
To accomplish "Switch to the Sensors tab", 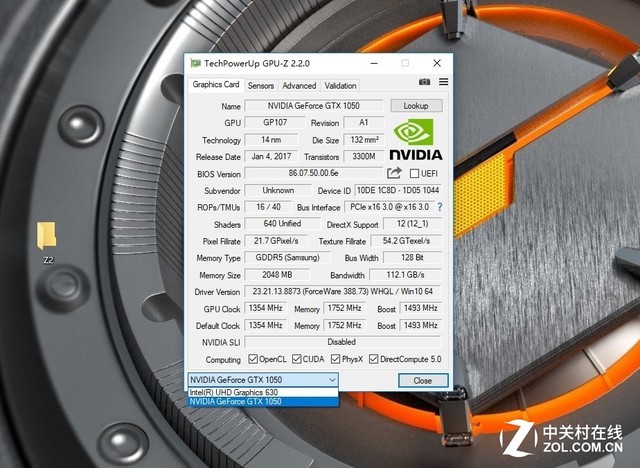I will point(261,86).
